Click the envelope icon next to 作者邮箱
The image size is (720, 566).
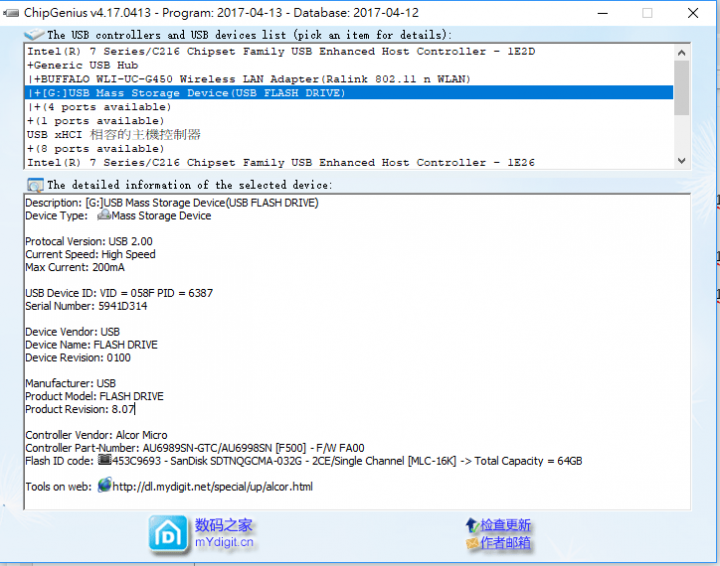pyautogui.click(x=472, y=544)
